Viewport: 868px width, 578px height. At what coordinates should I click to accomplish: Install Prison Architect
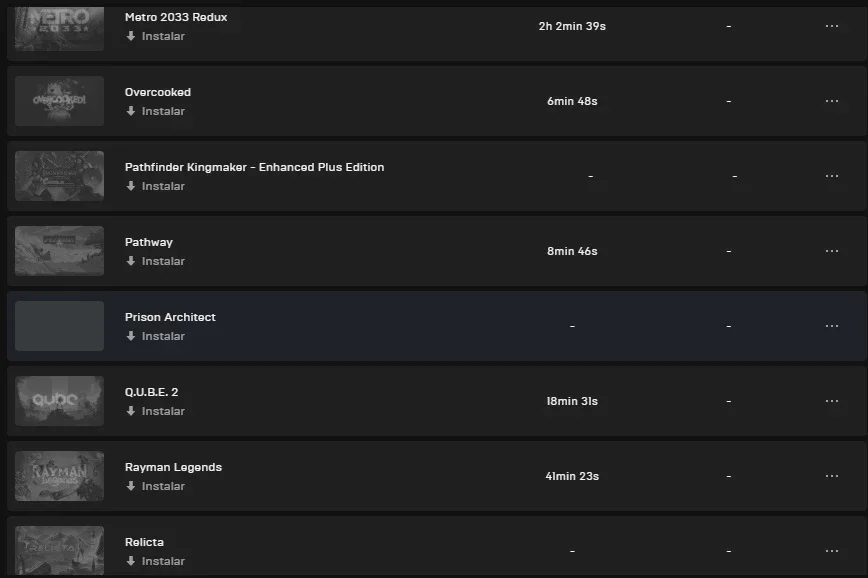[156, 336]
